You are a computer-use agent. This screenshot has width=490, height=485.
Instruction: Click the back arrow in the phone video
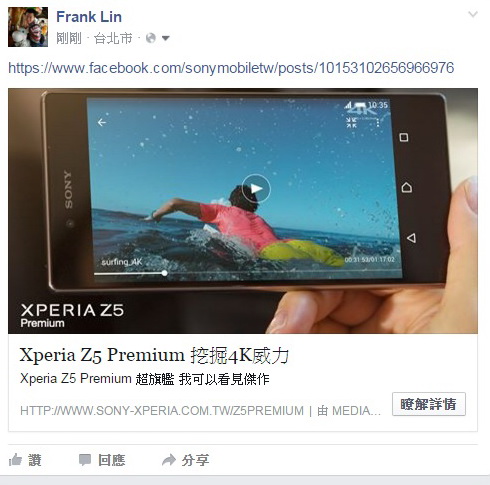point(102,122)
